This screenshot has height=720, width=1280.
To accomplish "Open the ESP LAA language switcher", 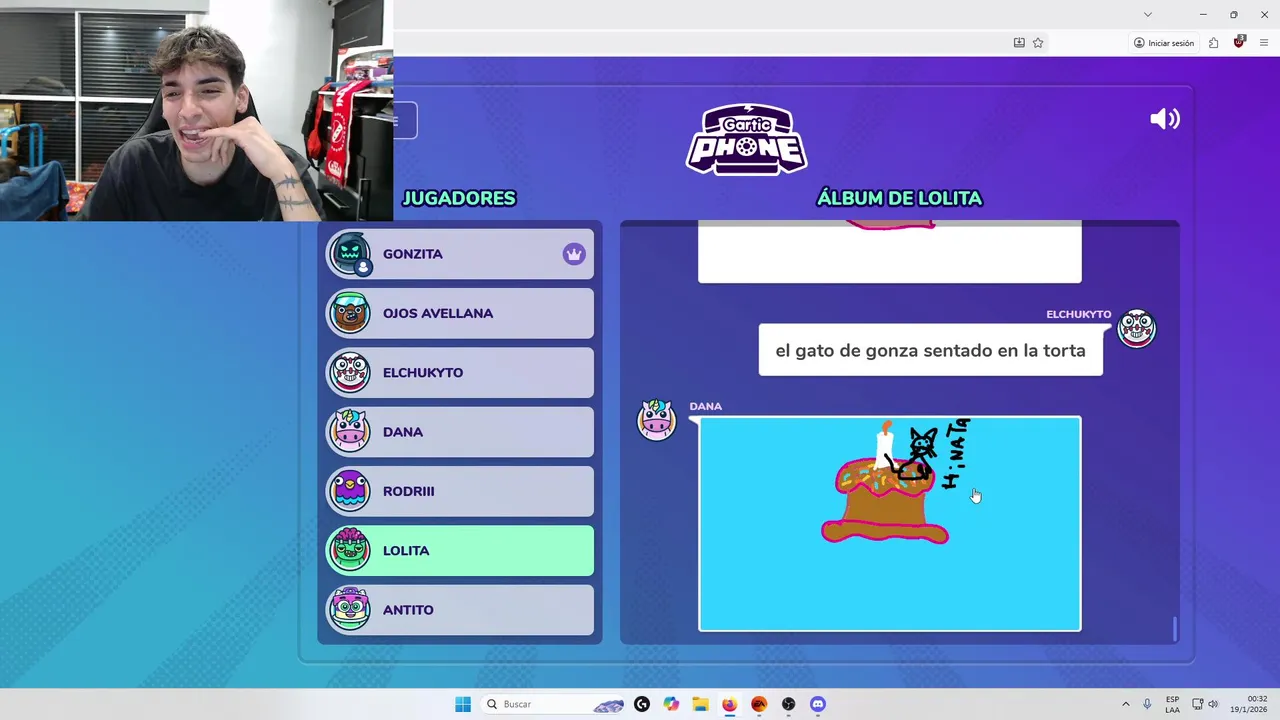I will (1172, 704).
